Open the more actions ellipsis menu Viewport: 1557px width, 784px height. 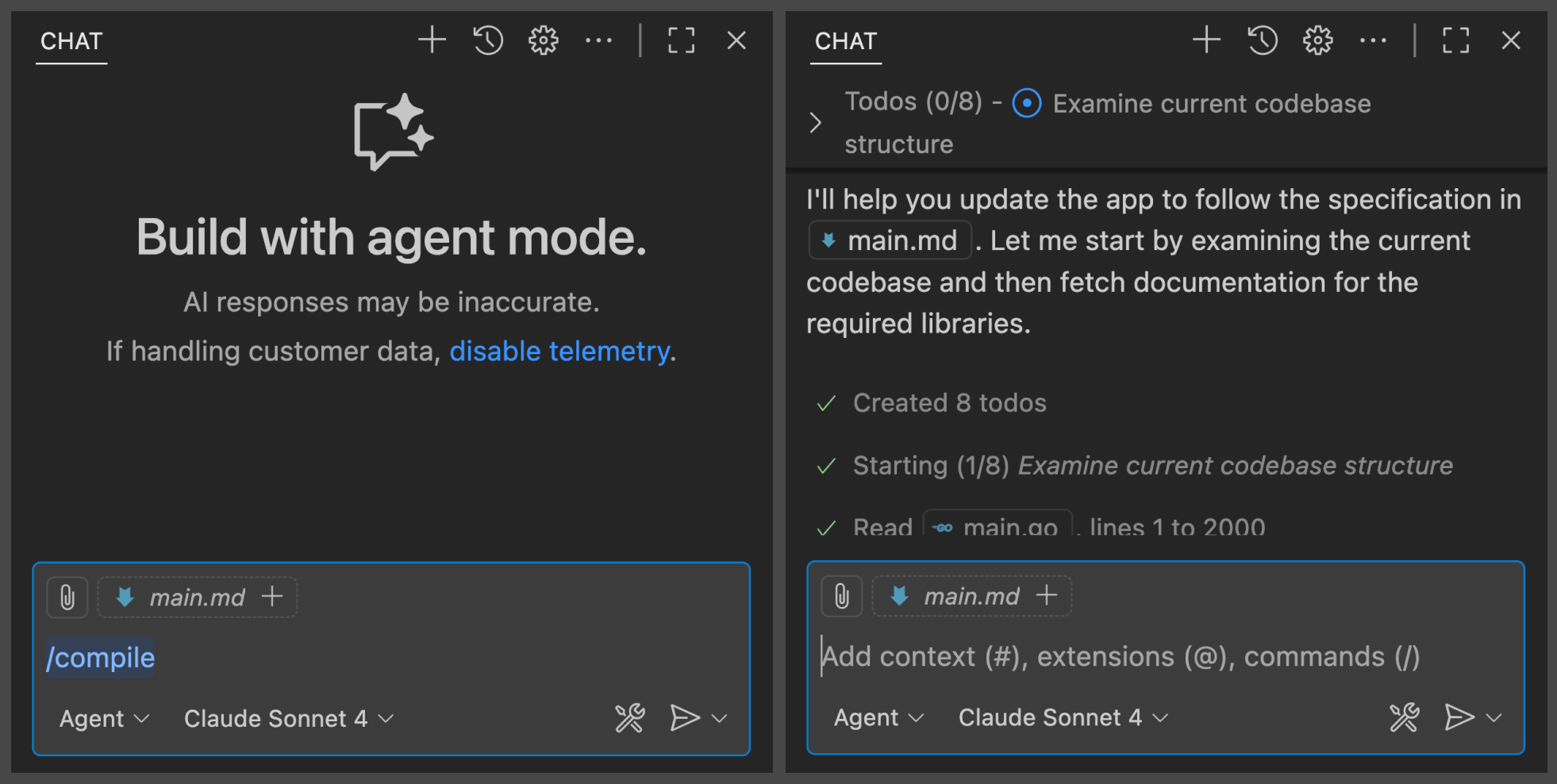[x=599, y=40]
